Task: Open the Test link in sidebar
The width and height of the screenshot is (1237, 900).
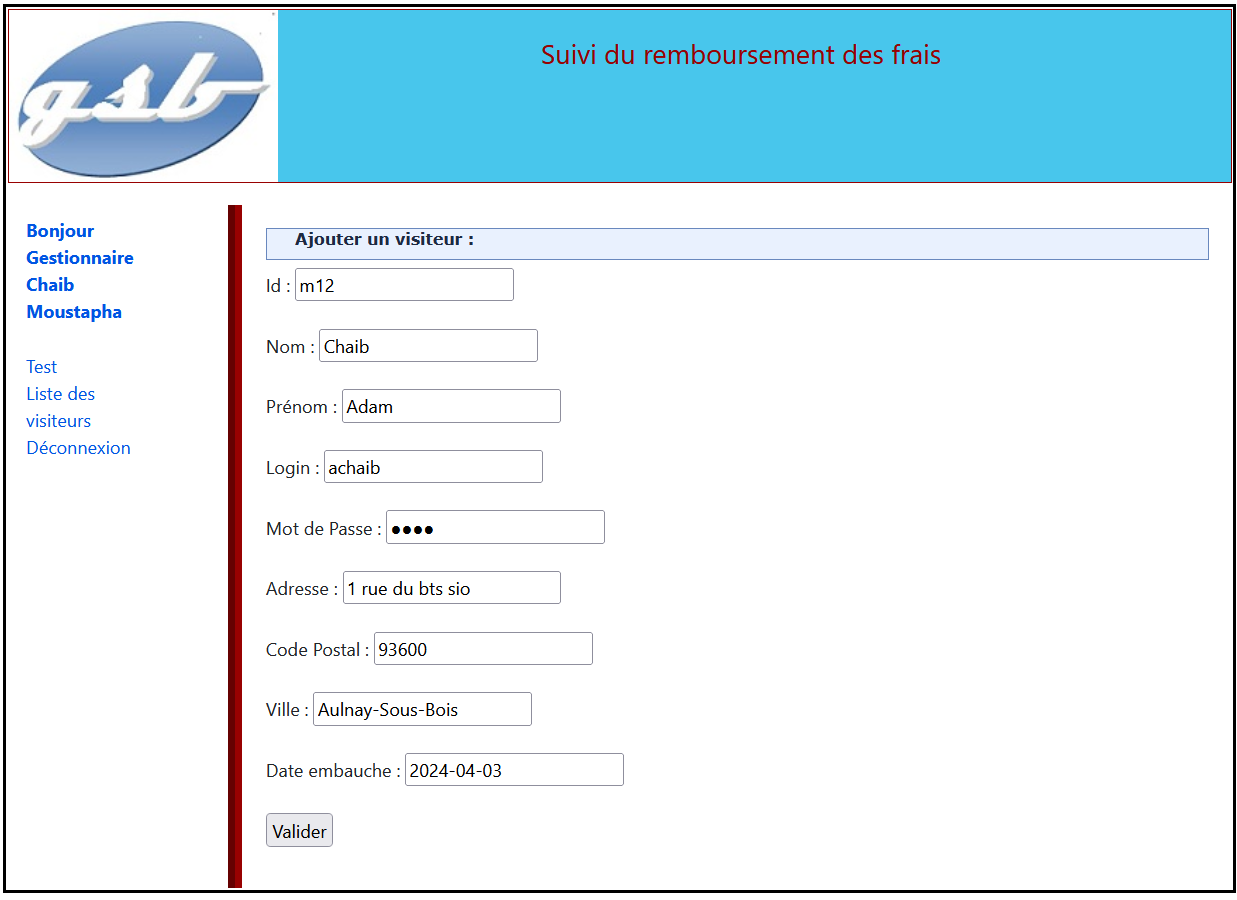Action: [x=42, y=367]
